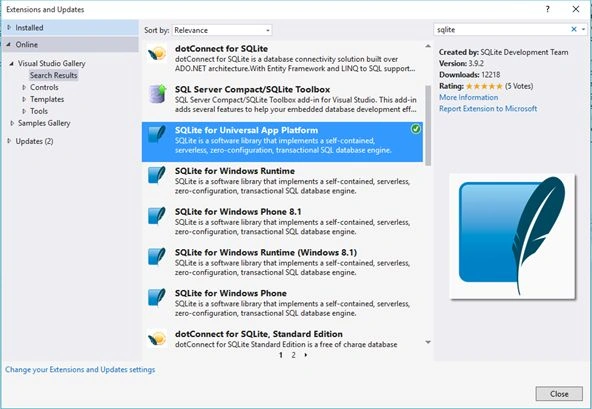This screenshot has width=592, height=409.
Task: Select SQL Server Compact/SQLite Toolbox result title
Action: click(x=252, y=90)
